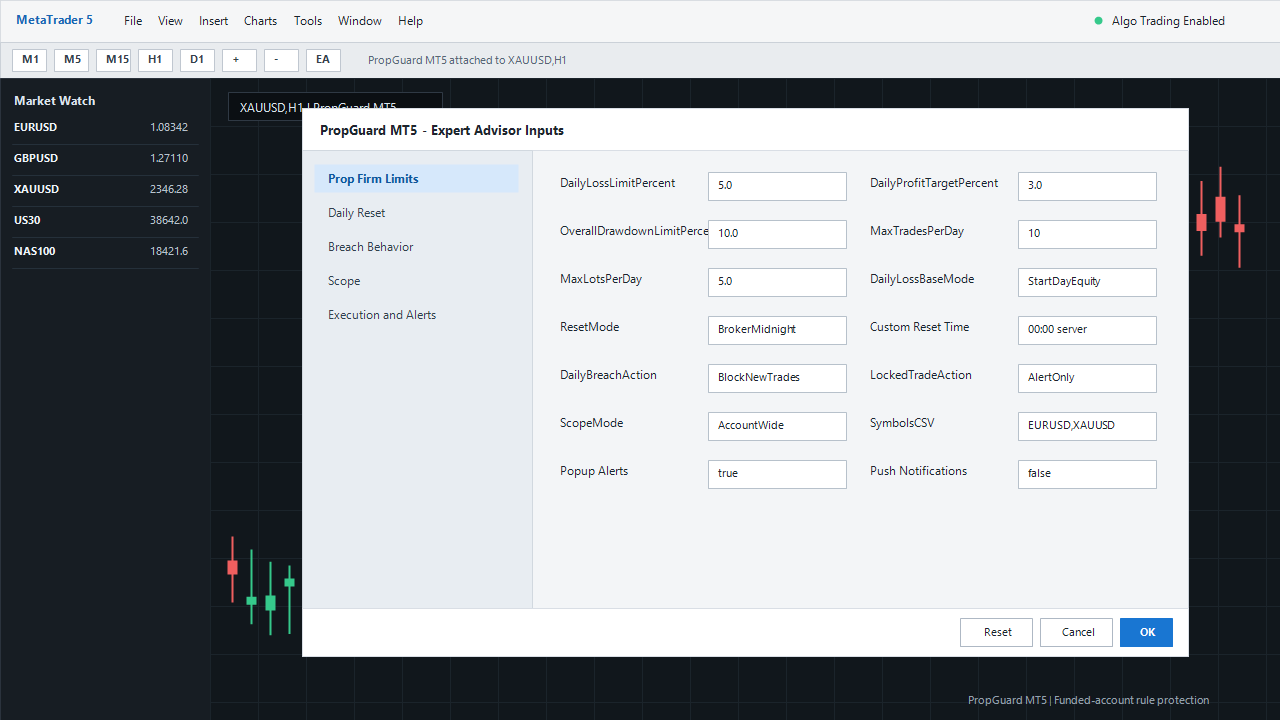Edit the OverallDrawdownLimitPercent value 10.0
The height and width of the screenshot is (720, 1280).
point(777,234)
